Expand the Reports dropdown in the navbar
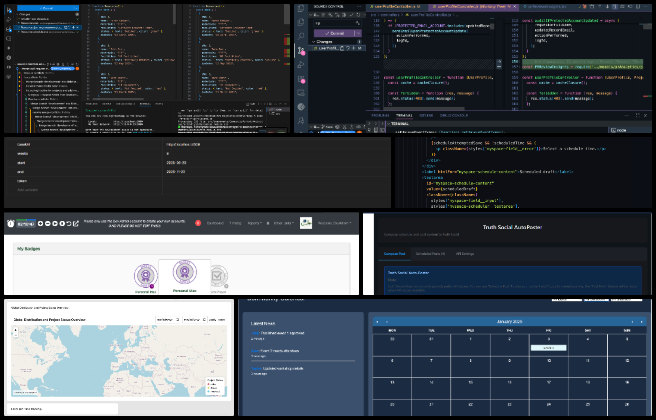Image resolution: width=656 pixels, height=420 pixels. coord(254,223)
